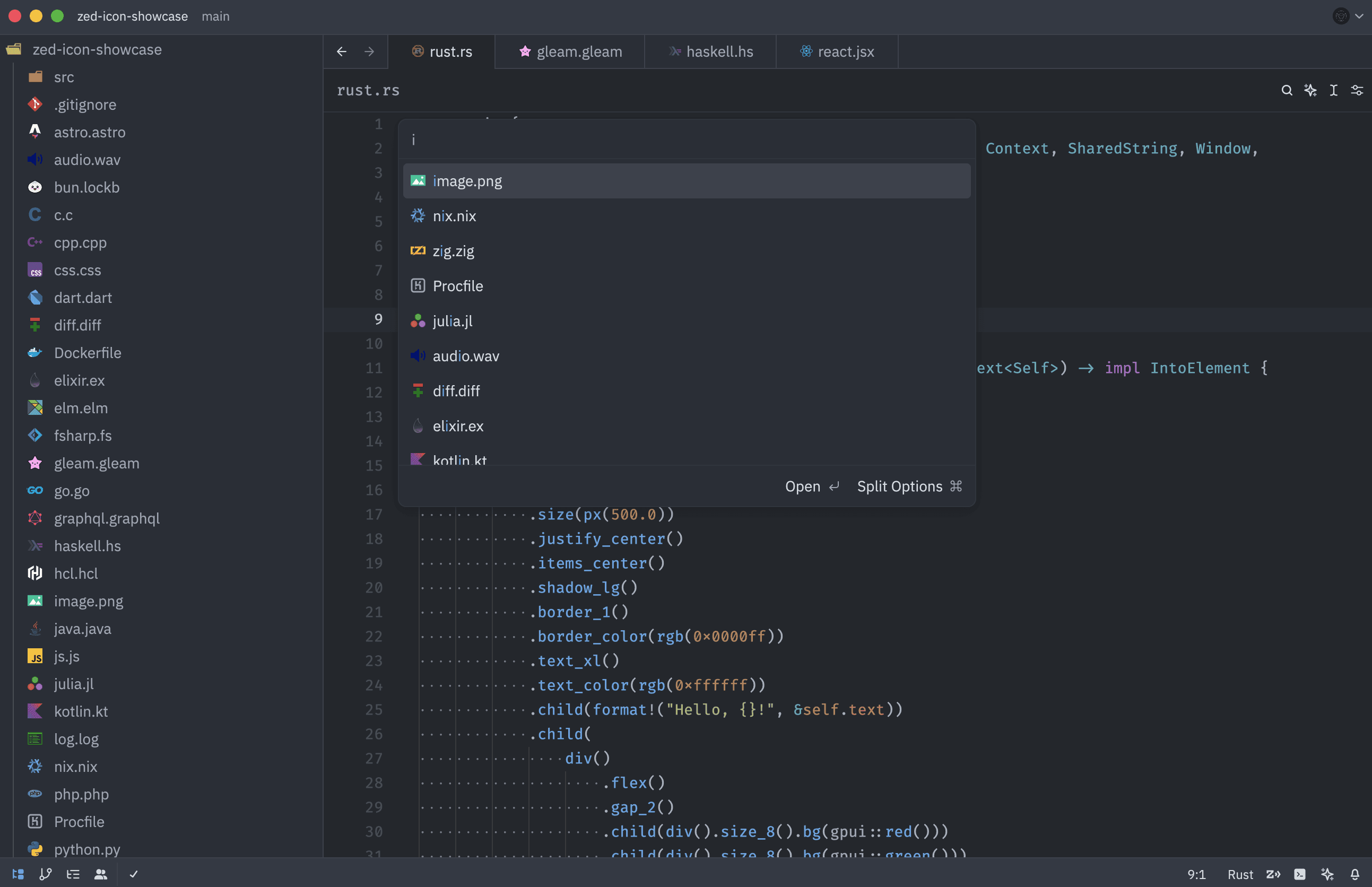
Task: Click the buffer search magnifier icon
Action: coord(1286,90)
